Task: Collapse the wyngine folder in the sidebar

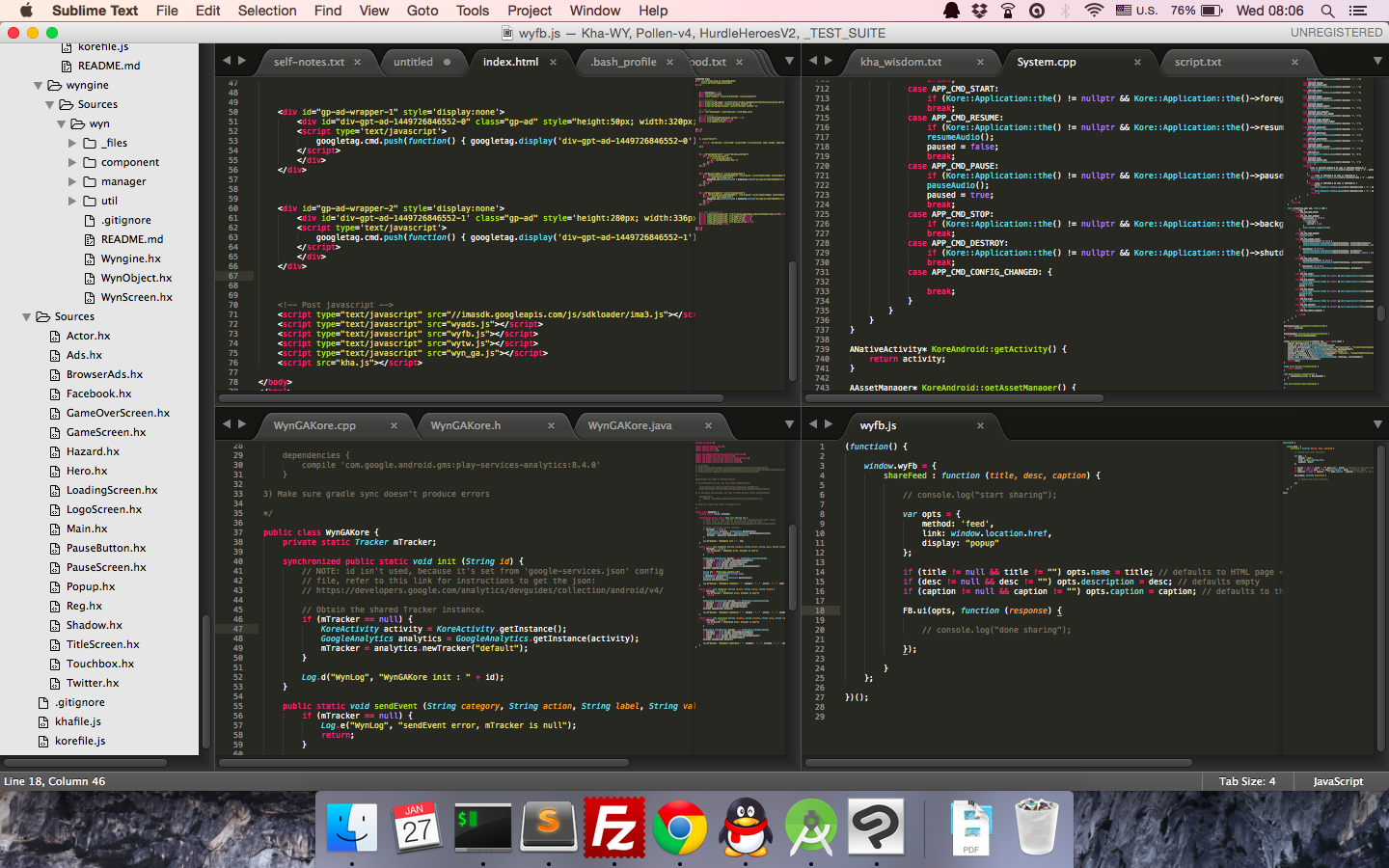Action: pyautogui.click(x=38, y=85)
